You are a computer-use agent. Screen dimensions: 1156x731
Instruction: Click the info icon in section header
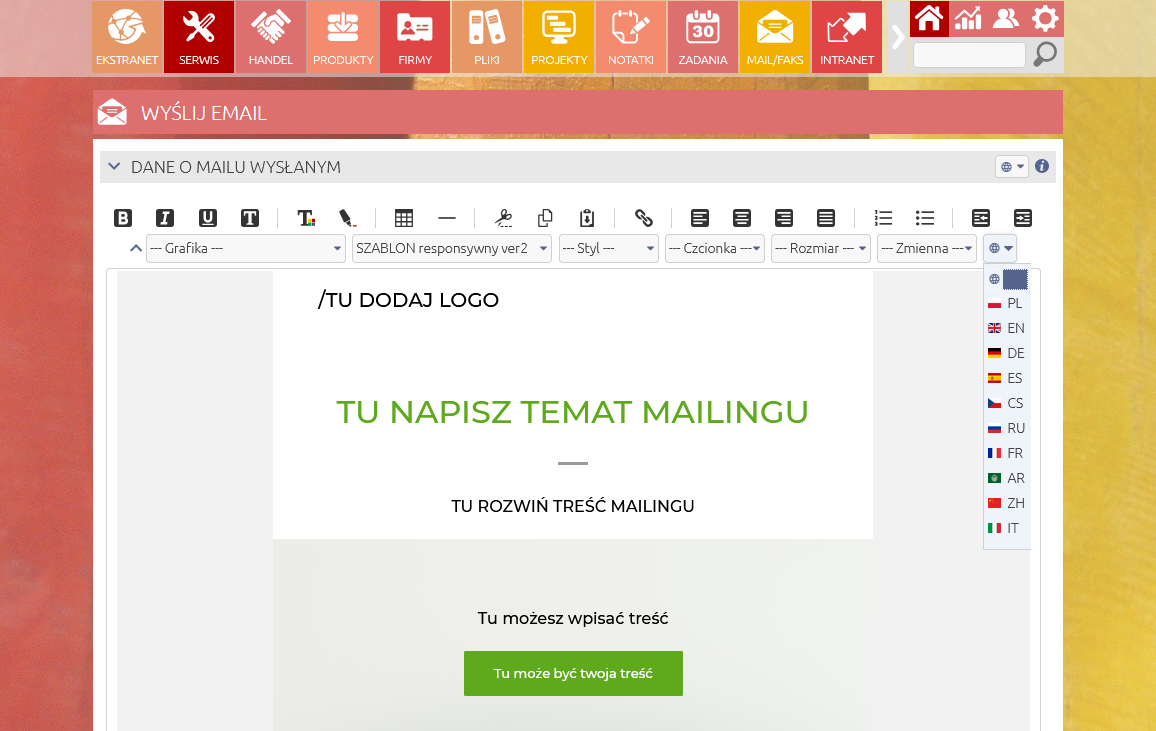(x=1042, y=166)
